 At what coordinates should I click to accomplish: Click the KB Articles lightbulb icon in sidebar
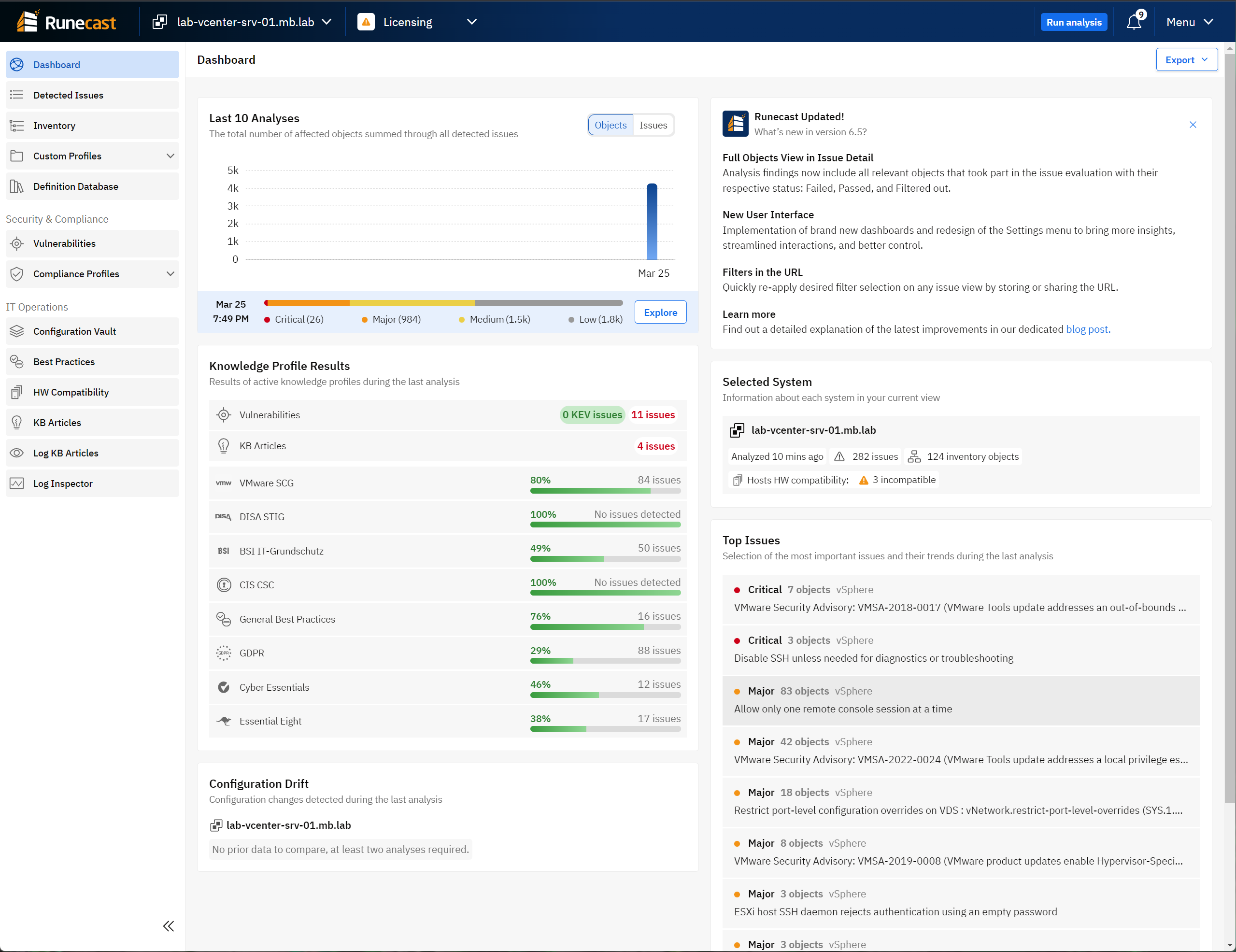(17, 423)
